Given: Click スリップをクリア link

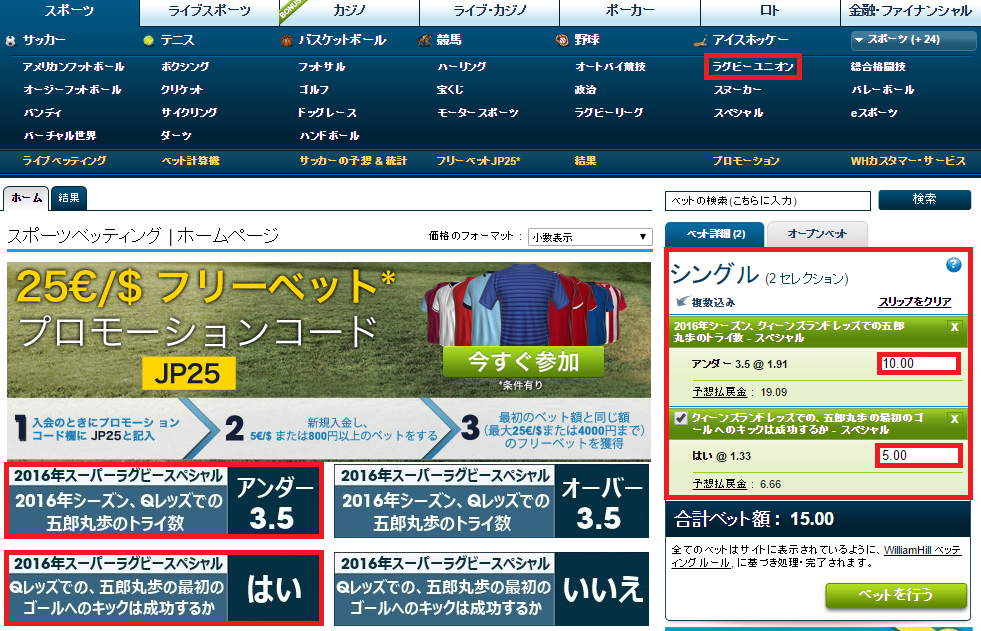Looking at the screenshot, I should click(x=915, y=302).
